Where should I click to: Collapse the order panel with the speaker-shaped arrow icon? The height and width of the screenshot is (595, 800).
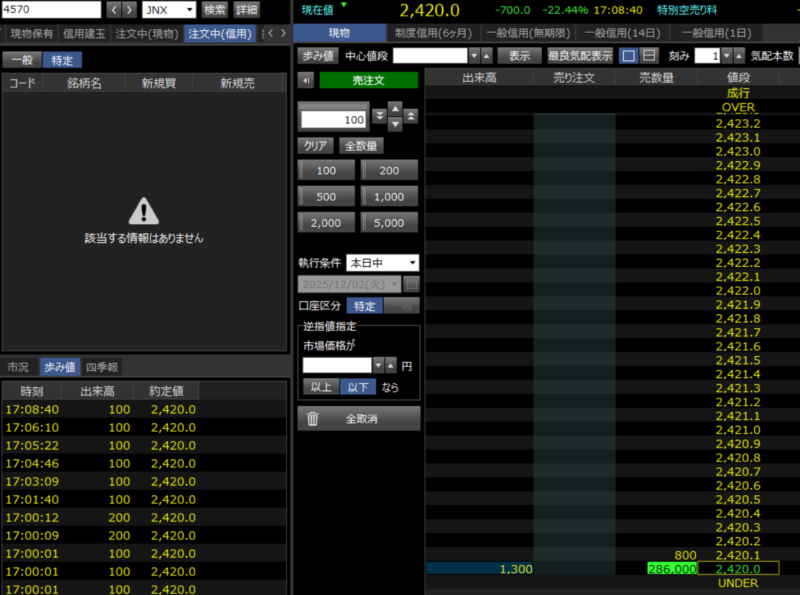pos(306,79)
